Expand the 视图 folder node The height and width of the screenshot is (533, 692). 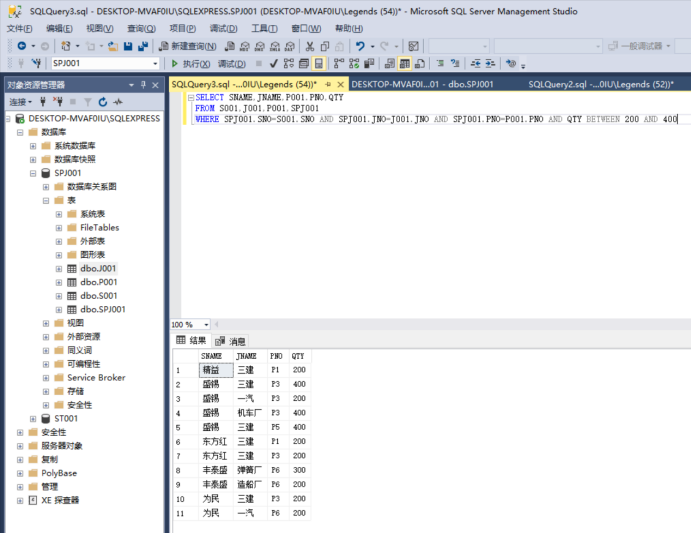46,323
